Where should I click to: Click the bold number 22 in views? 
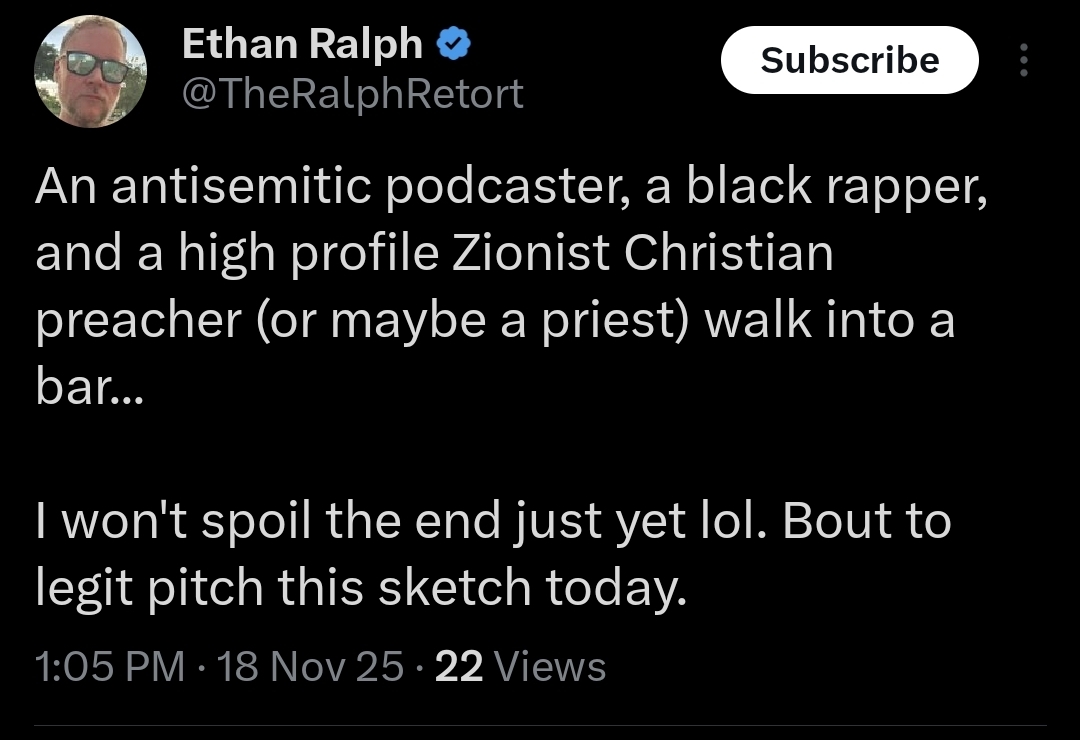pos(459,666)
